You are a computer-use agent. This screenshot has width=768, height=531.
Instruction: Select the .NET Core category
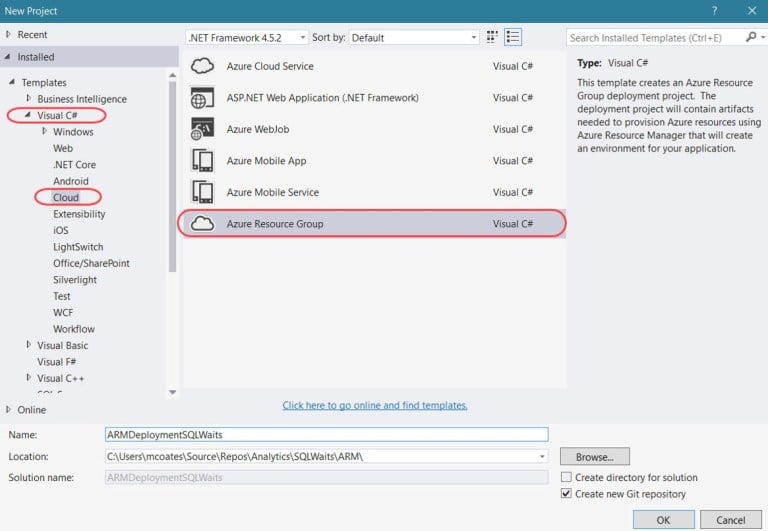pyautogui.click(x=74, y=165)
